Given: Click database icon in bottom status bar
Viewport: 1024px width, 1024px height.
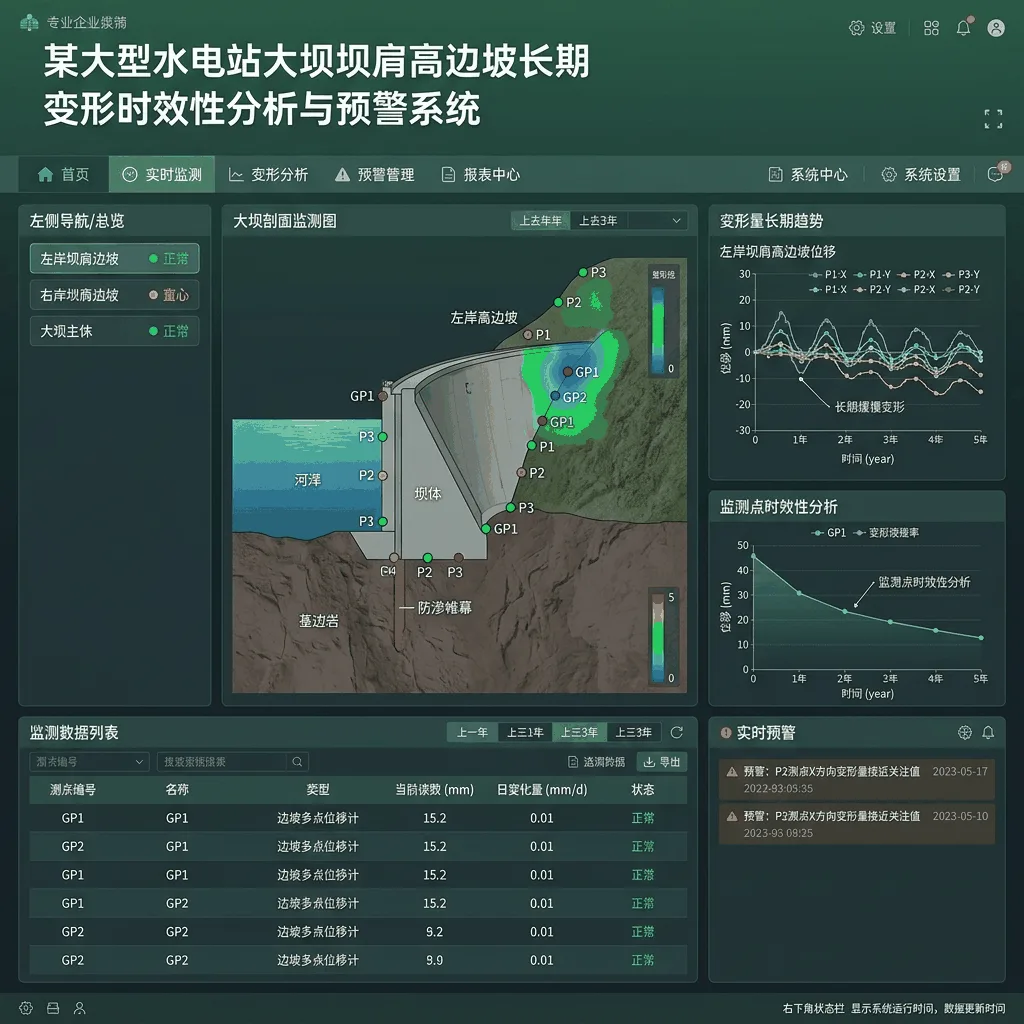Looking at the screenshot, I should 53,1008.
